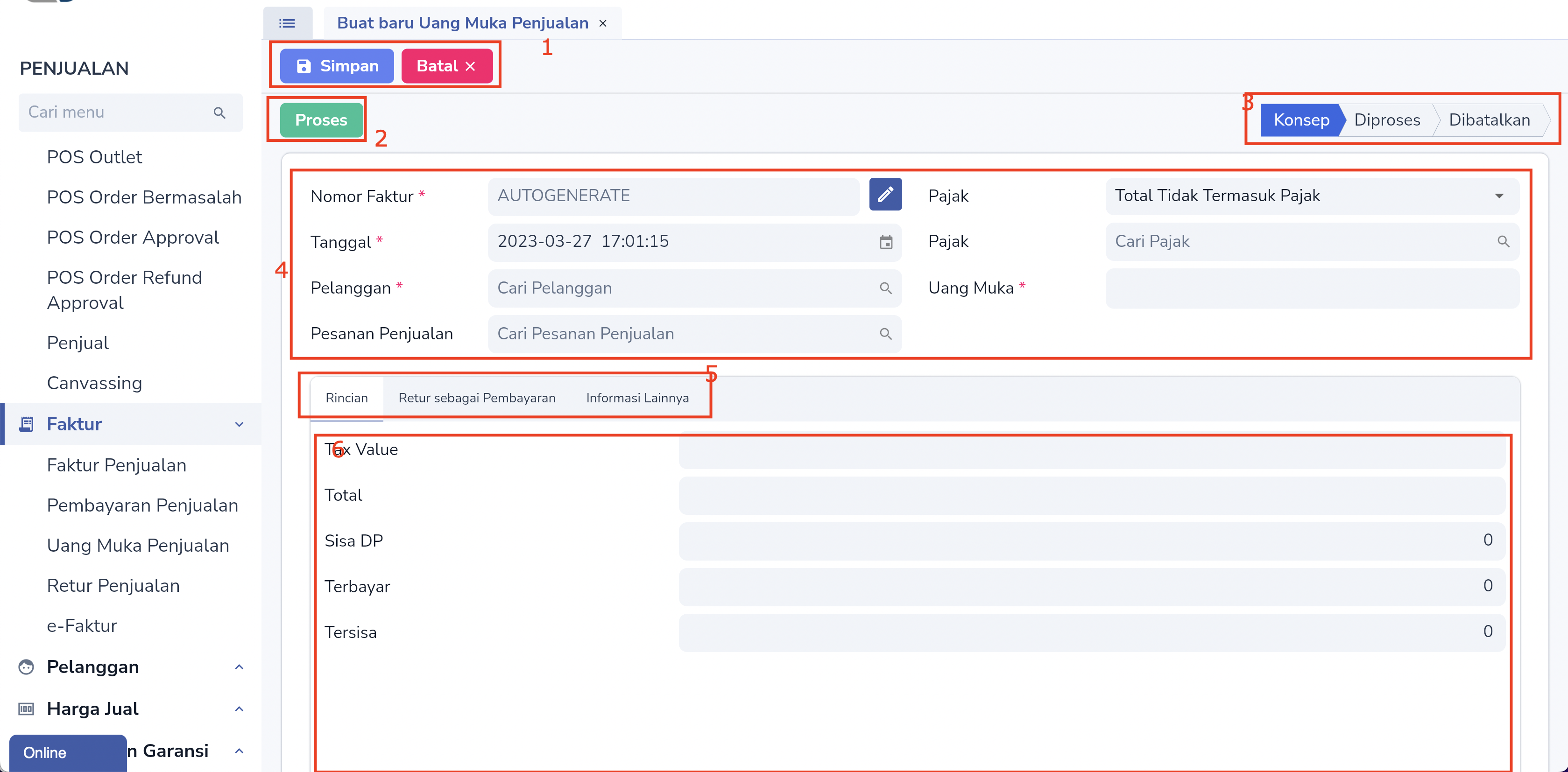Click the search icon in Cari menu
The image size is (1568, 772).
coord(219,112)
